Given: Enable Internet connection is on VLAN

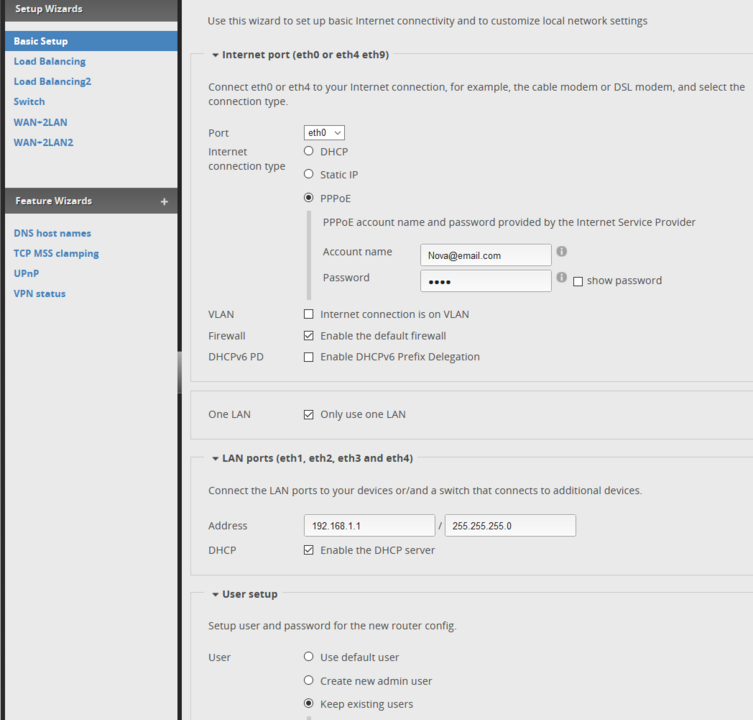Looking at the screenshot, I should click(x=308, y=314).
